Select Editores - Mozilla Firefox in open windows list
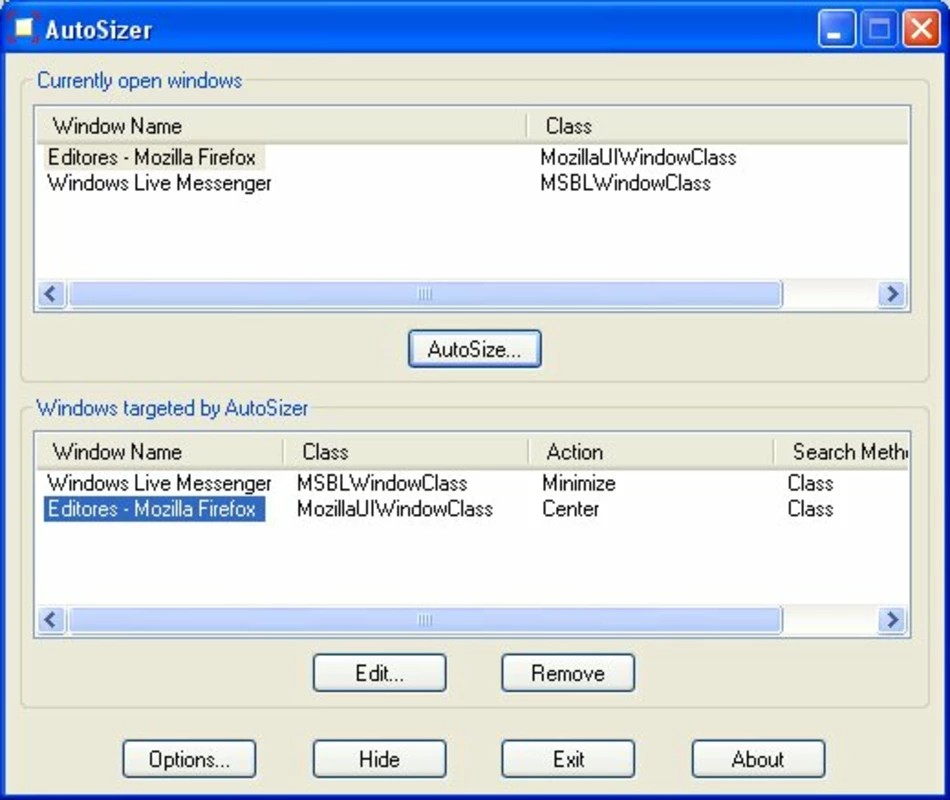 point(152,158)
